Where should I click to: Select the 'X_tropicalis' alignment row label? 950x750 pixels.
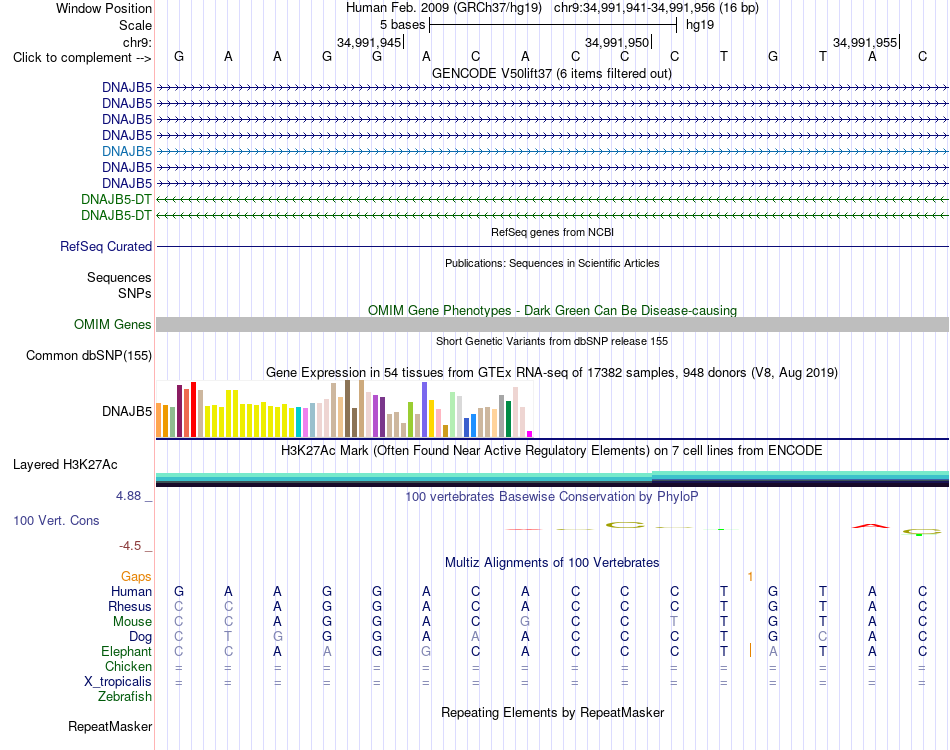(x=118, y=682)
